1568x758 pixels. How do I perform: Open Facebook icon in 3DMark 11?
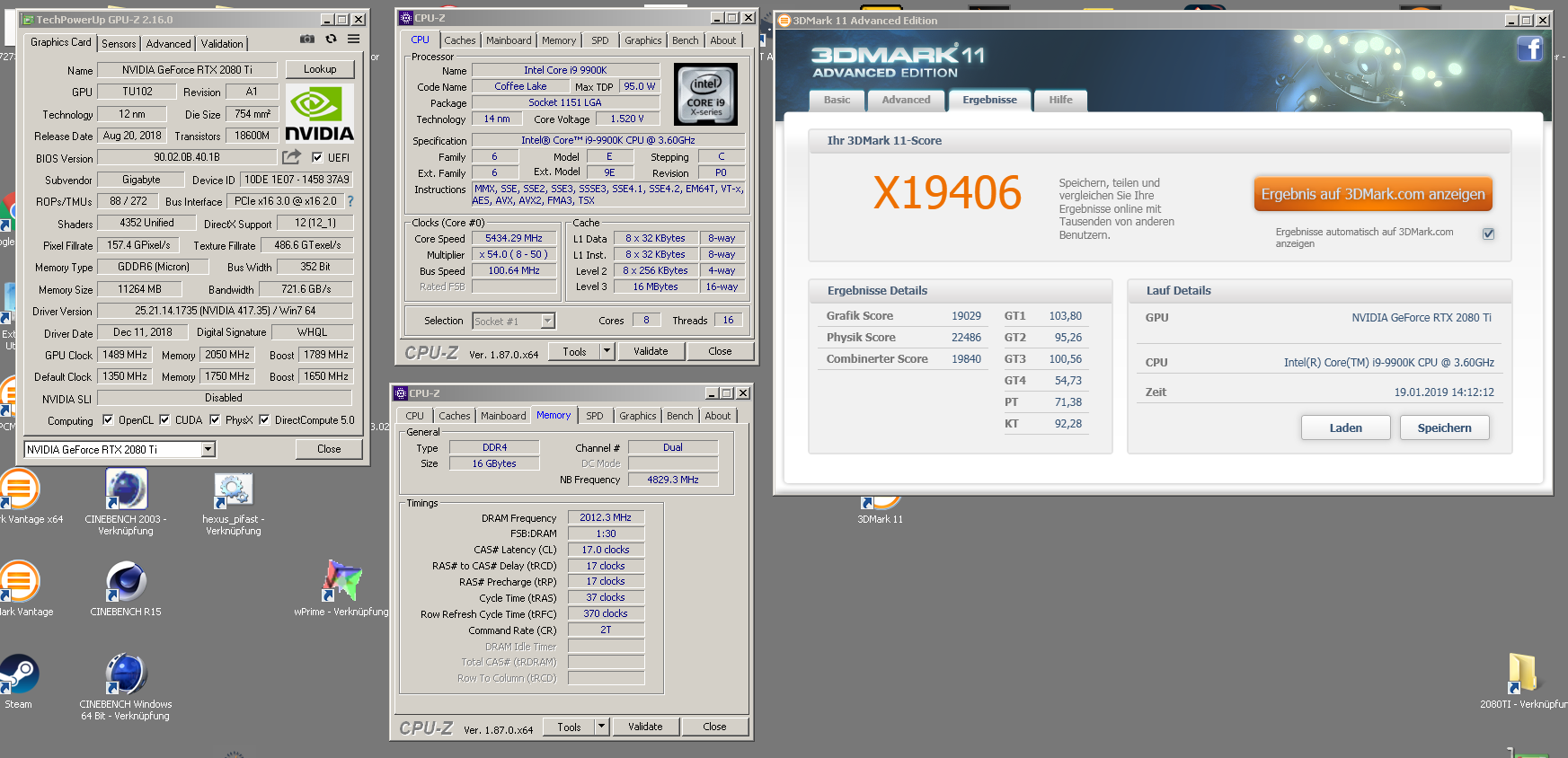[1530, 48]
